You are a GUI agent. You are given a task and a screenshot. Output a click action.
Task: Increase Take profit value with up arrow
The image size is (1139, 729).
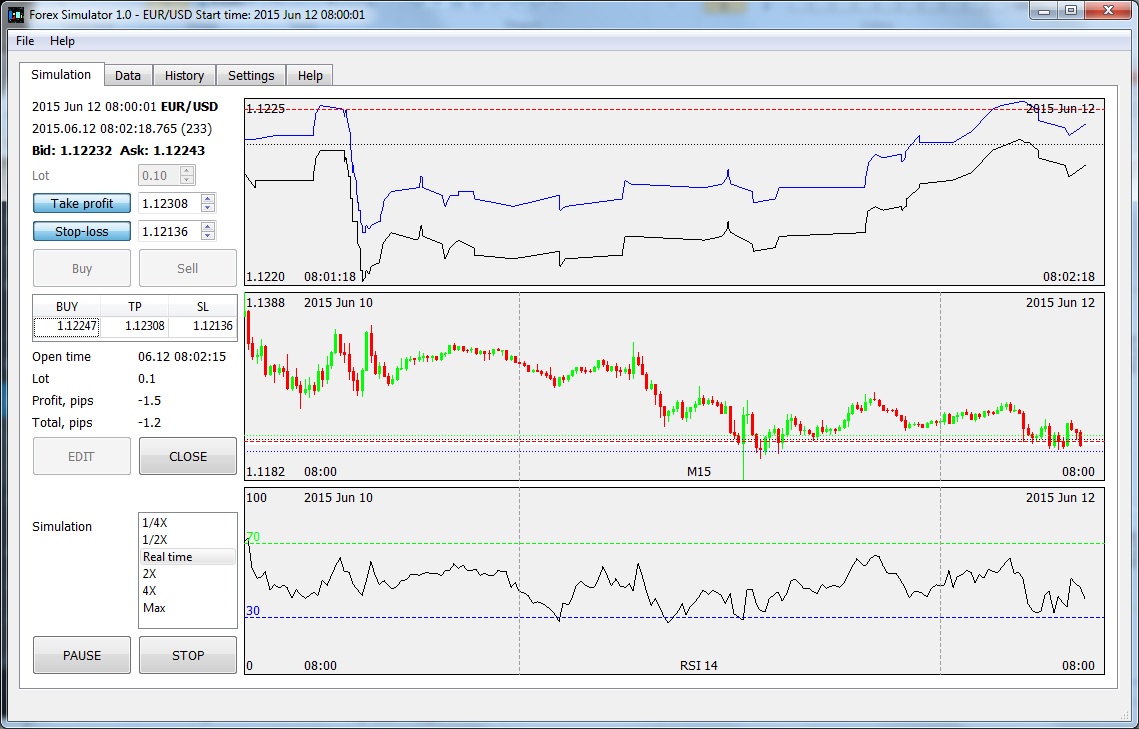(x=208, y=199)
